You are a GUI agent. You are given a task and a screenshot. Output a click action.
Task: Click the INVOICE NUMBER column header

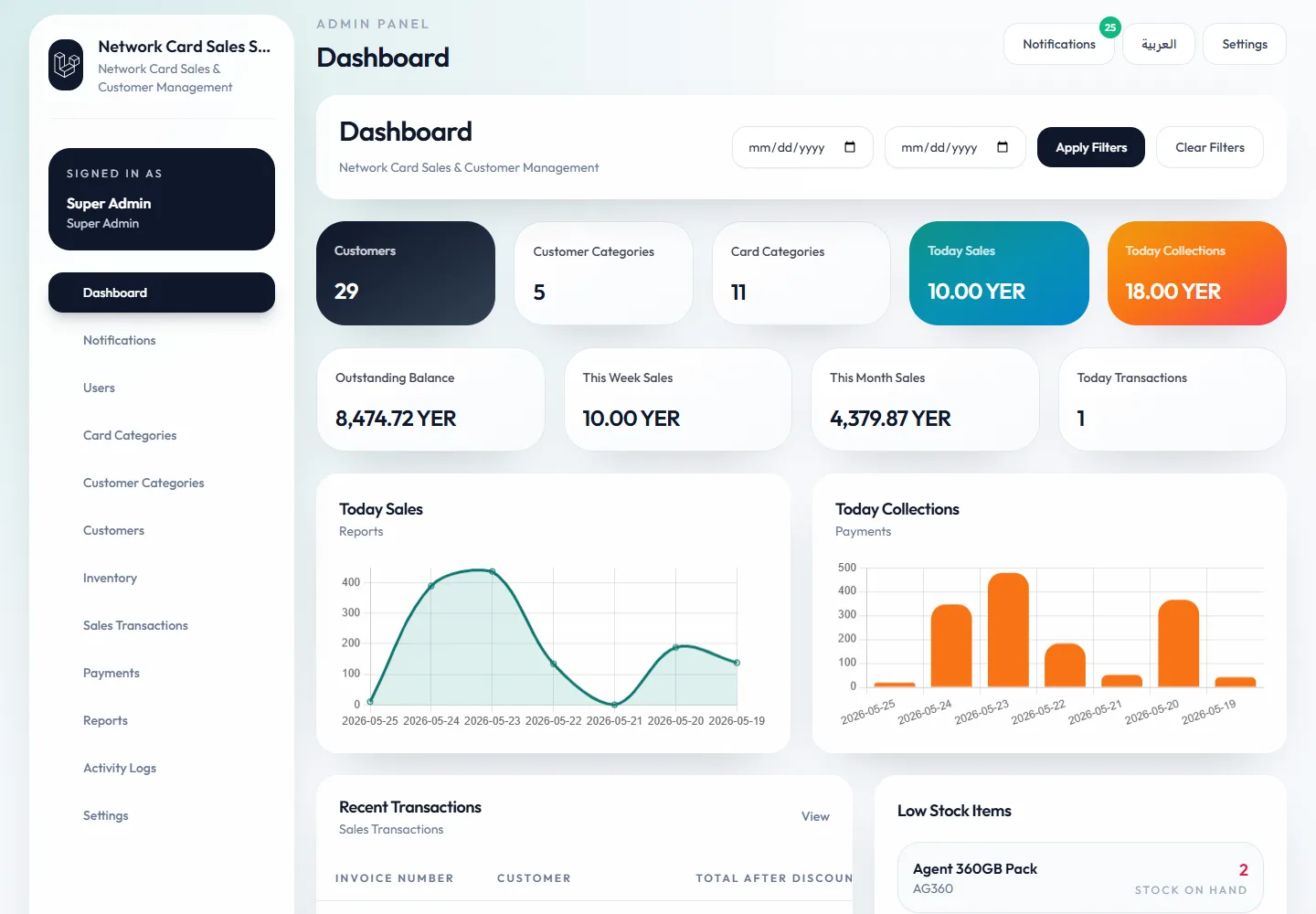395,878
